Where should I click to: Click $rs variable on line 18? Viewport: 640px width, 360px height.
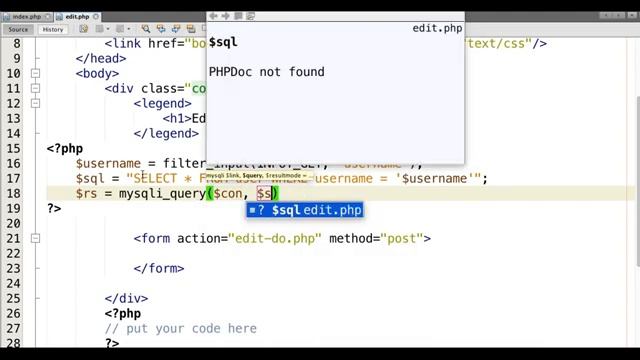(86, 193)
